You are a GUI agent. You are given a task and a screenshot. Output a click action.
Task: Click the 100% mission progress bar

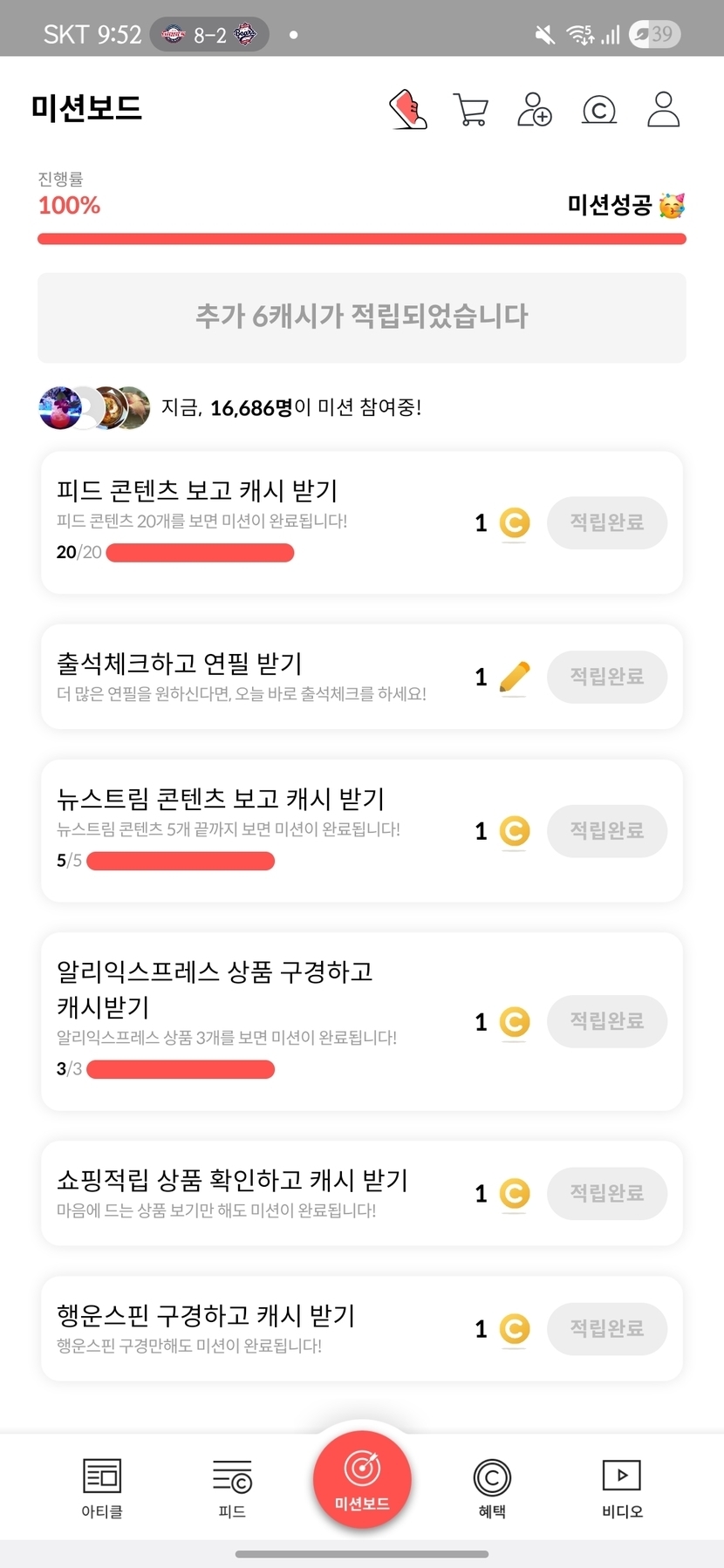pos(362,239)
